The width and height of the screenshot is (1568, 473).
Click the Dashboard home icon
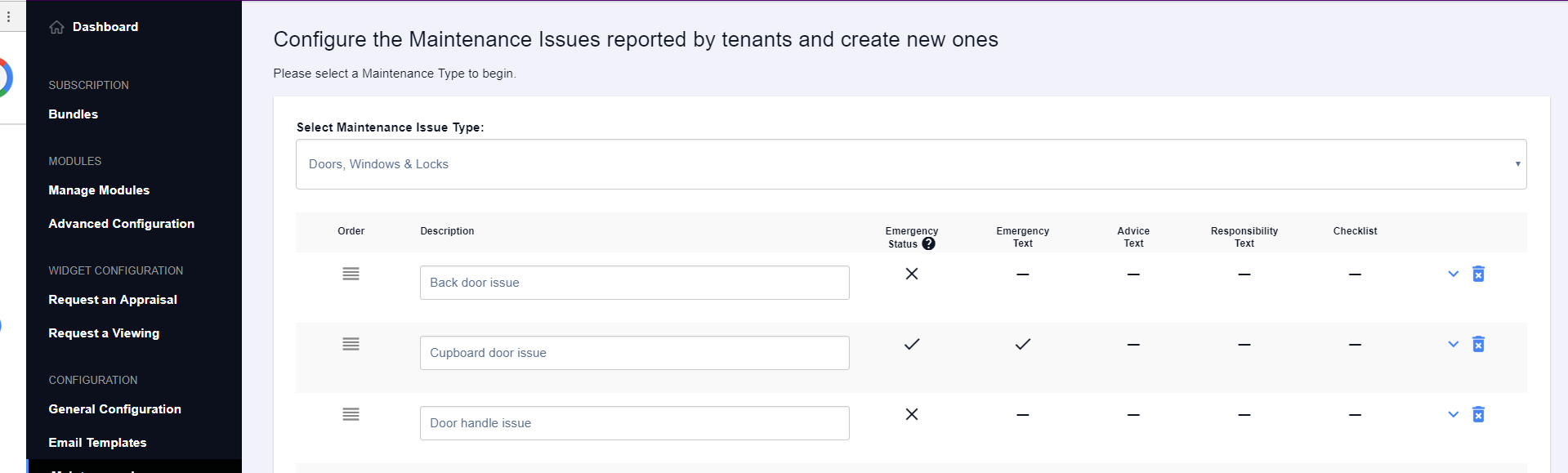tap(56, 27)
